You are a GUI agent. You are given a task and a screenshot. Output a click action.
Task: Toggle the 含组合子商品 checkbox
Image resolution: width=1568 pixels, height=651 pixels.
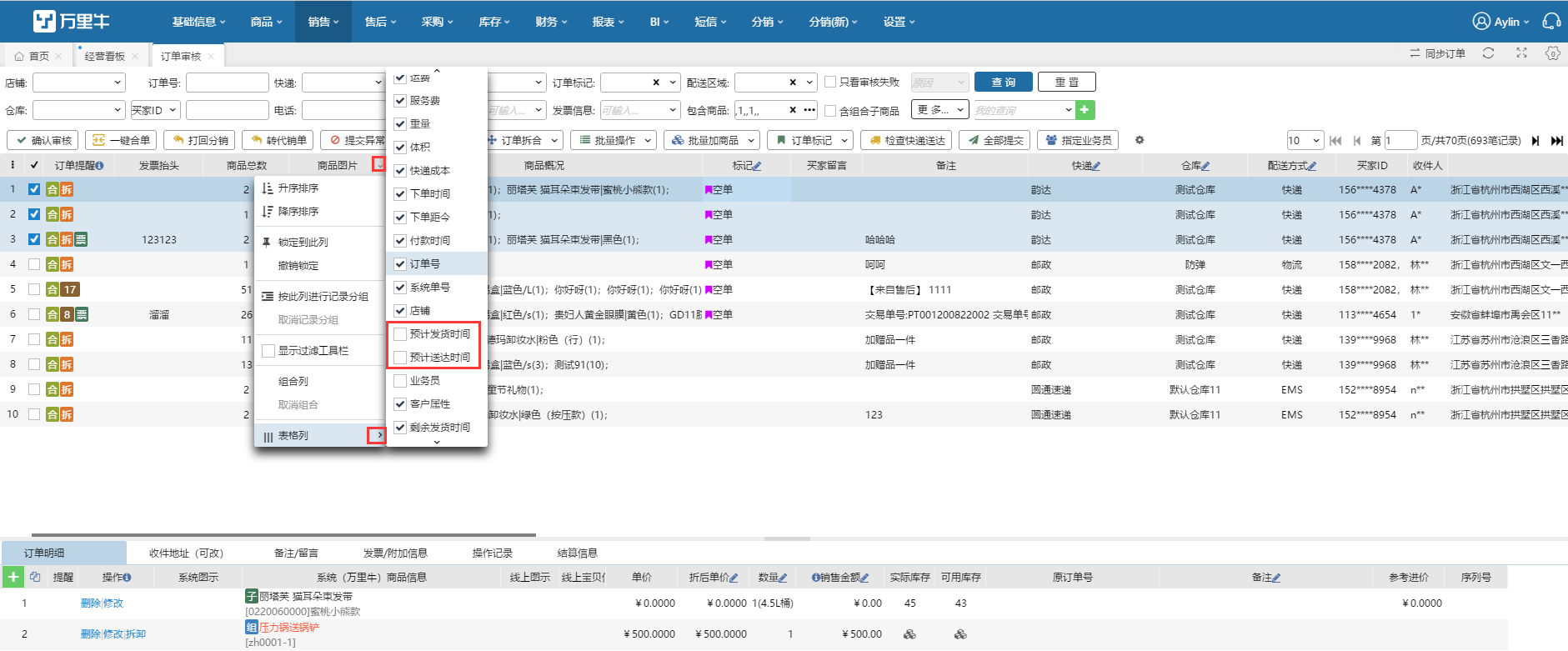coord(830,111)
